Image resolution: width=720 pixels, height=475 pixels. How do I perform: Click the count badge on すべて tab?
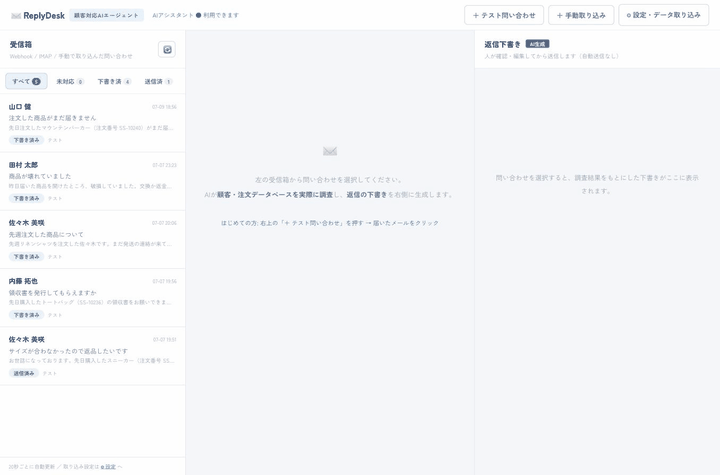(x=36, y=81)
